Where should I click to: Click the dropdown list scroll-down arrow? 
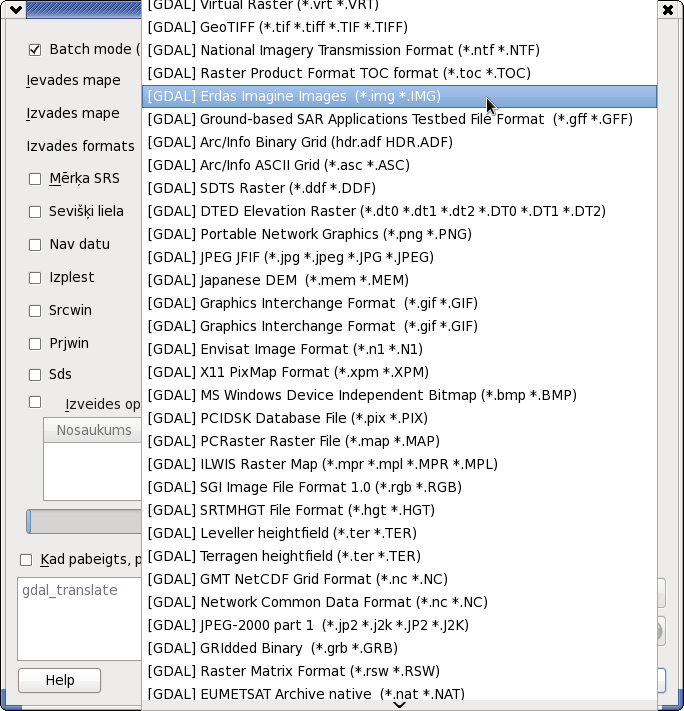tap(399, 705)
